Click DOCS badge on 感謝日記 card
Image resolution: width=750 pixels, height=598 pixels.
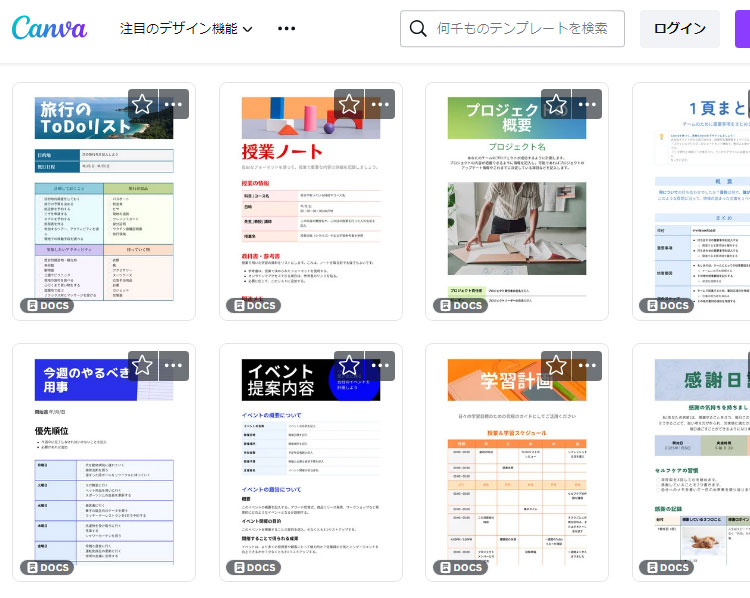[x=667, y=567]
